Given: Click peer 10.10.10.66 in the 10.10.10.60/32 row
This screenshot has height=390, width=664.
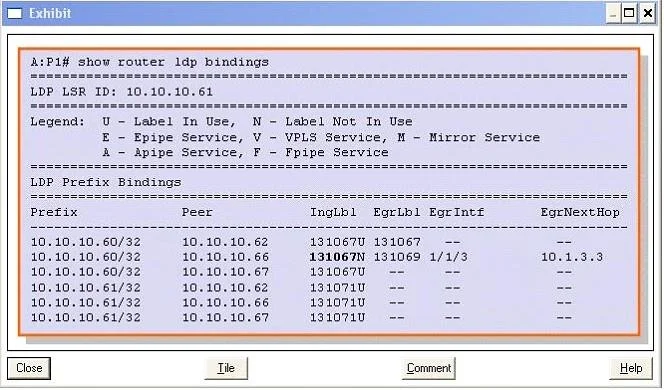Looking at the screenshot, I should point(225,257).
